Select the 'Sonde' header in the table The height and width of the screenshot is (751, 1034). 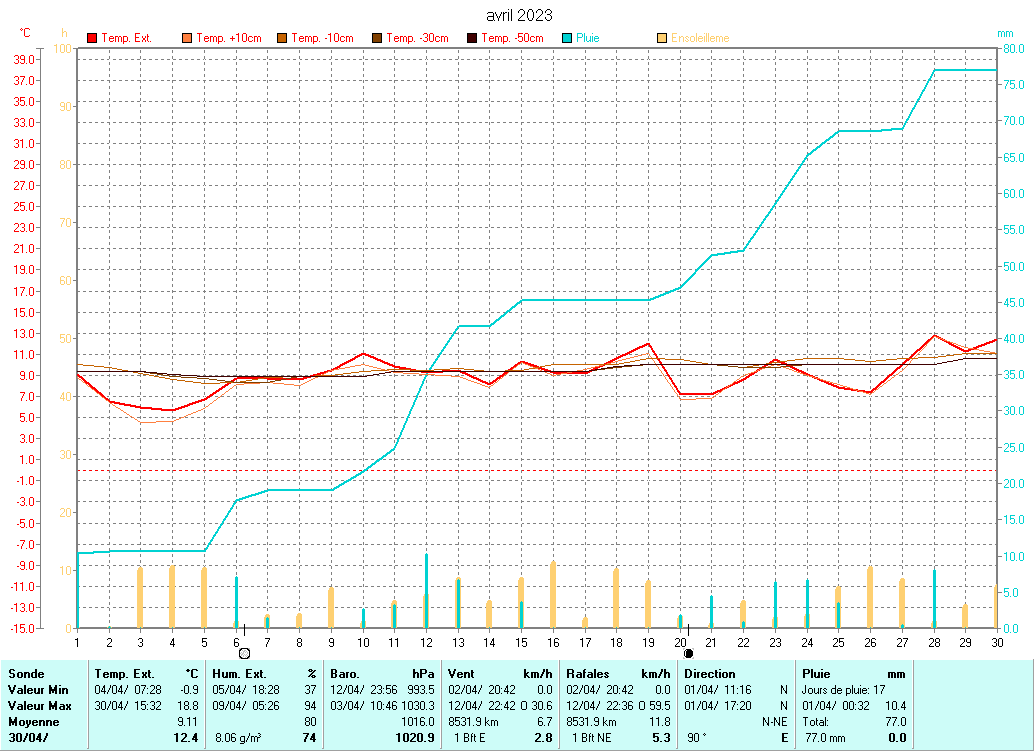[26, 674]
